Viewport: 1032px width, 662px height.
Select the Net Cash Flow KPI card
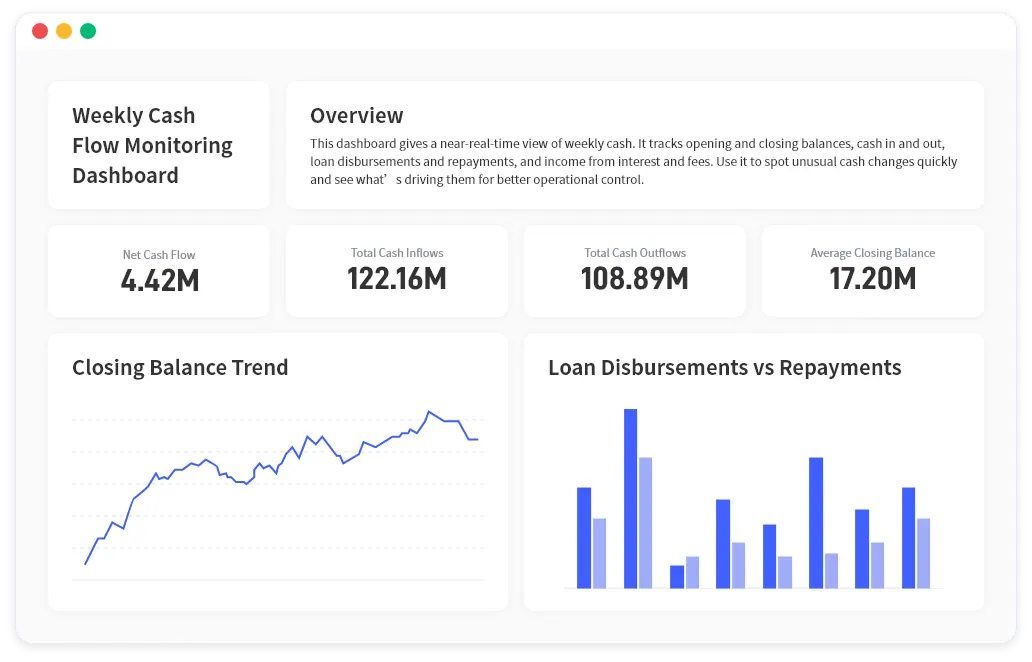[x=158, y=270]
